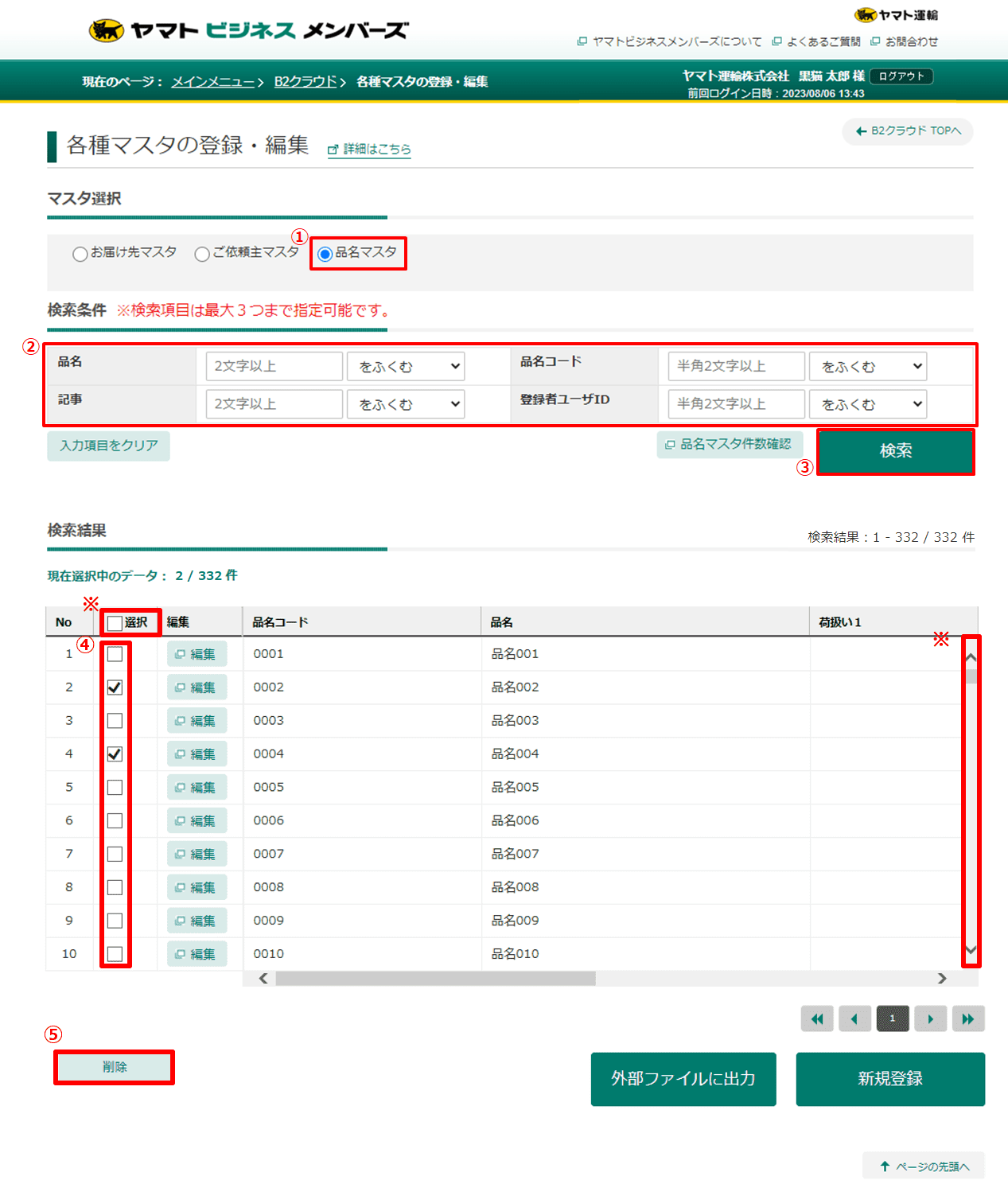Go to previous results page arrow
The width and height of the screenshot is (1008, 1180).
[854, 1018]
